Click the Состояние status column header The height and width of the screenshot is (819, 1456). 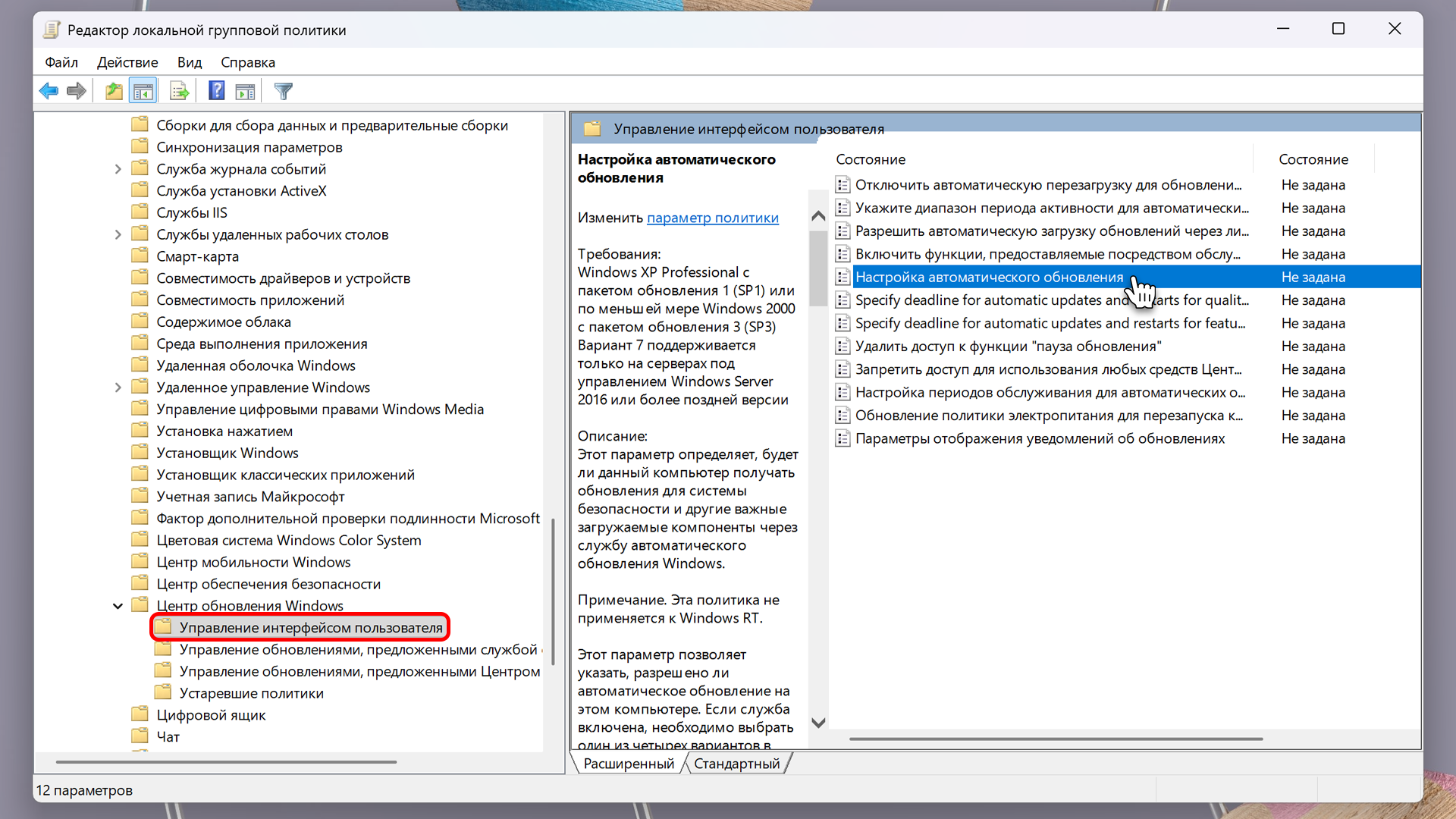coord(1313,159)
